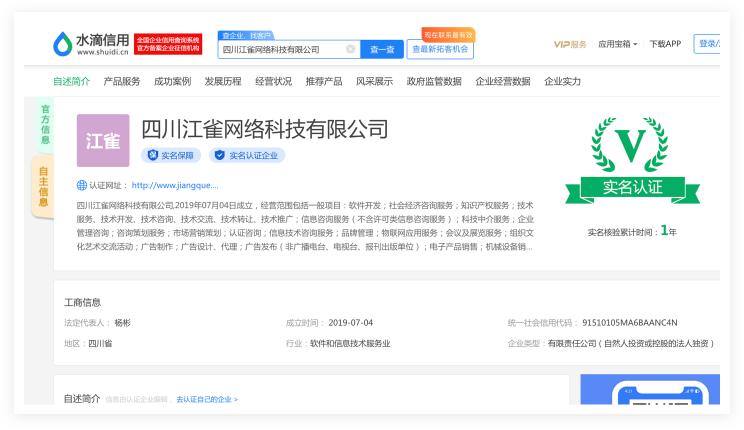Expand the 应用宝箱 dropdown menu
744x430 pixels.
pyautogui.click(x=617, y=44)
